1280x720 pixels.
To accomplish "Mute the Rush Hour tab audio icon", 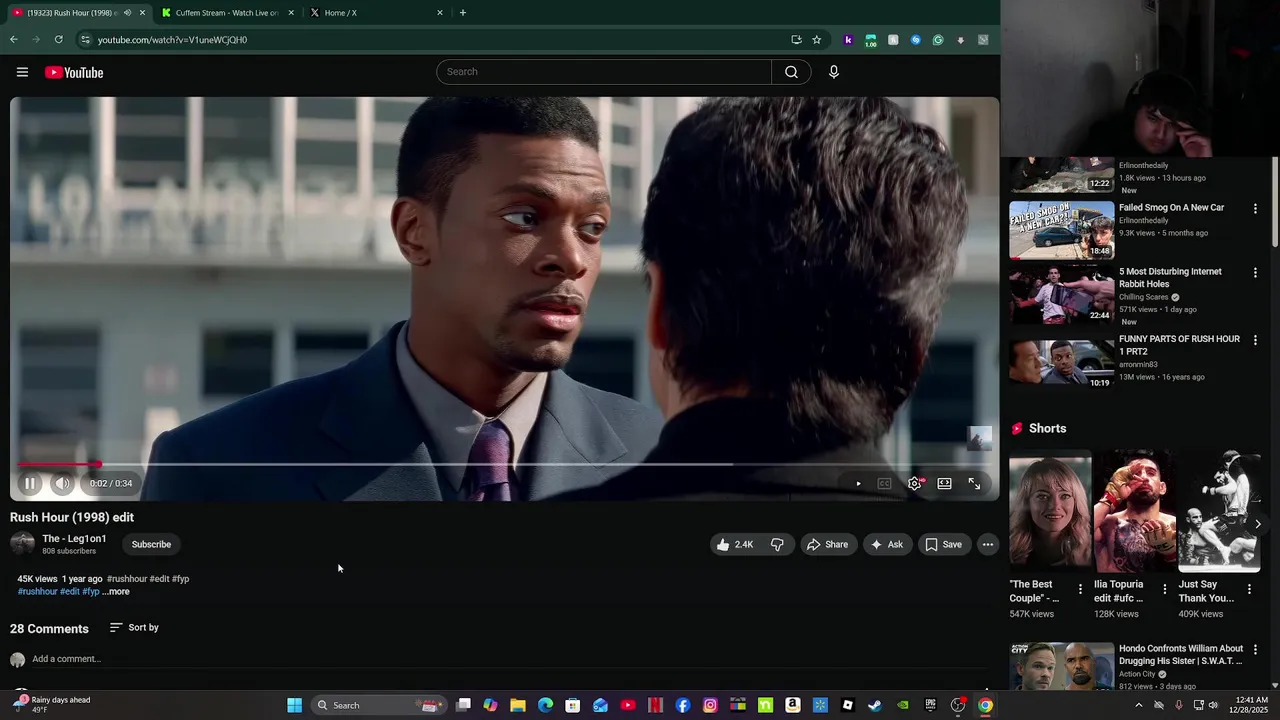I will pos(127,13).
